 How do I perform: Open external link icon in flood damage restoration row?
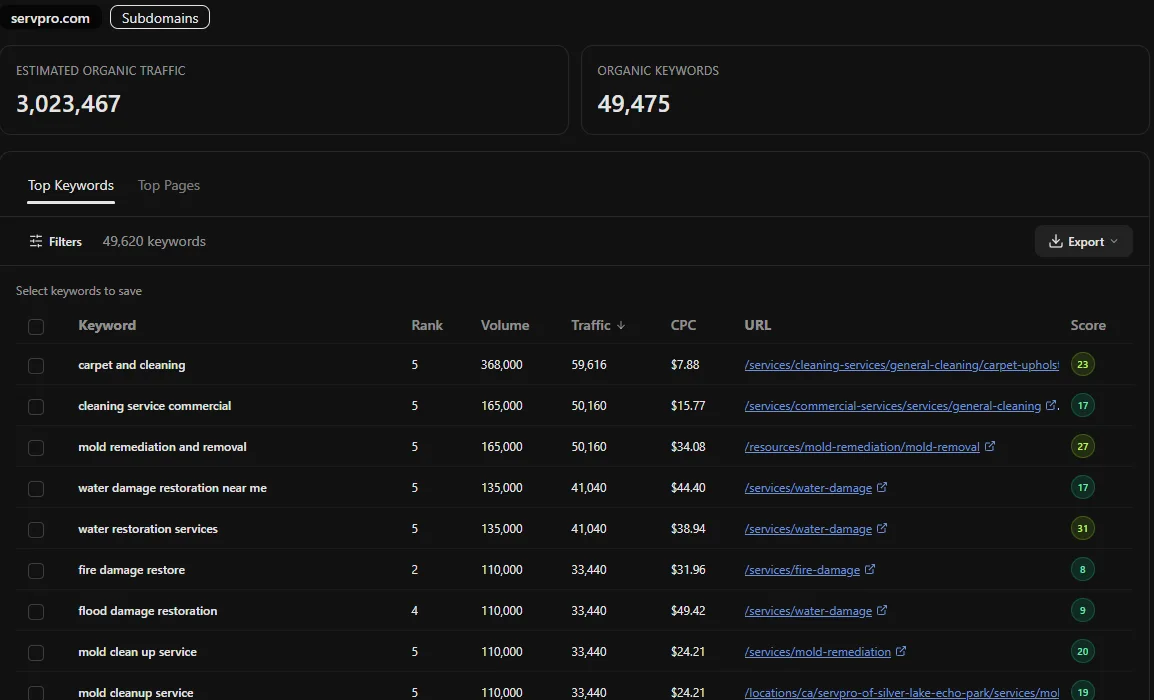coord(882,610)
